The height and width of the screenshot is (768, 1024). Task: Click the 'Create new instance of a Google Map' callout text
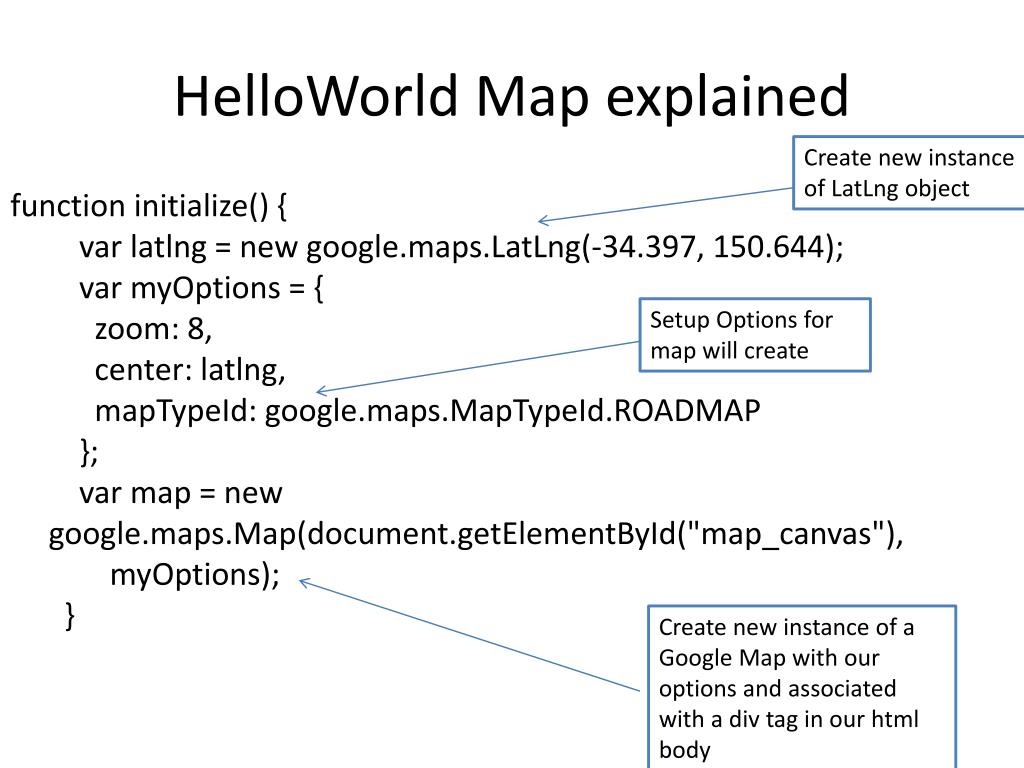(x=788, y=688)
